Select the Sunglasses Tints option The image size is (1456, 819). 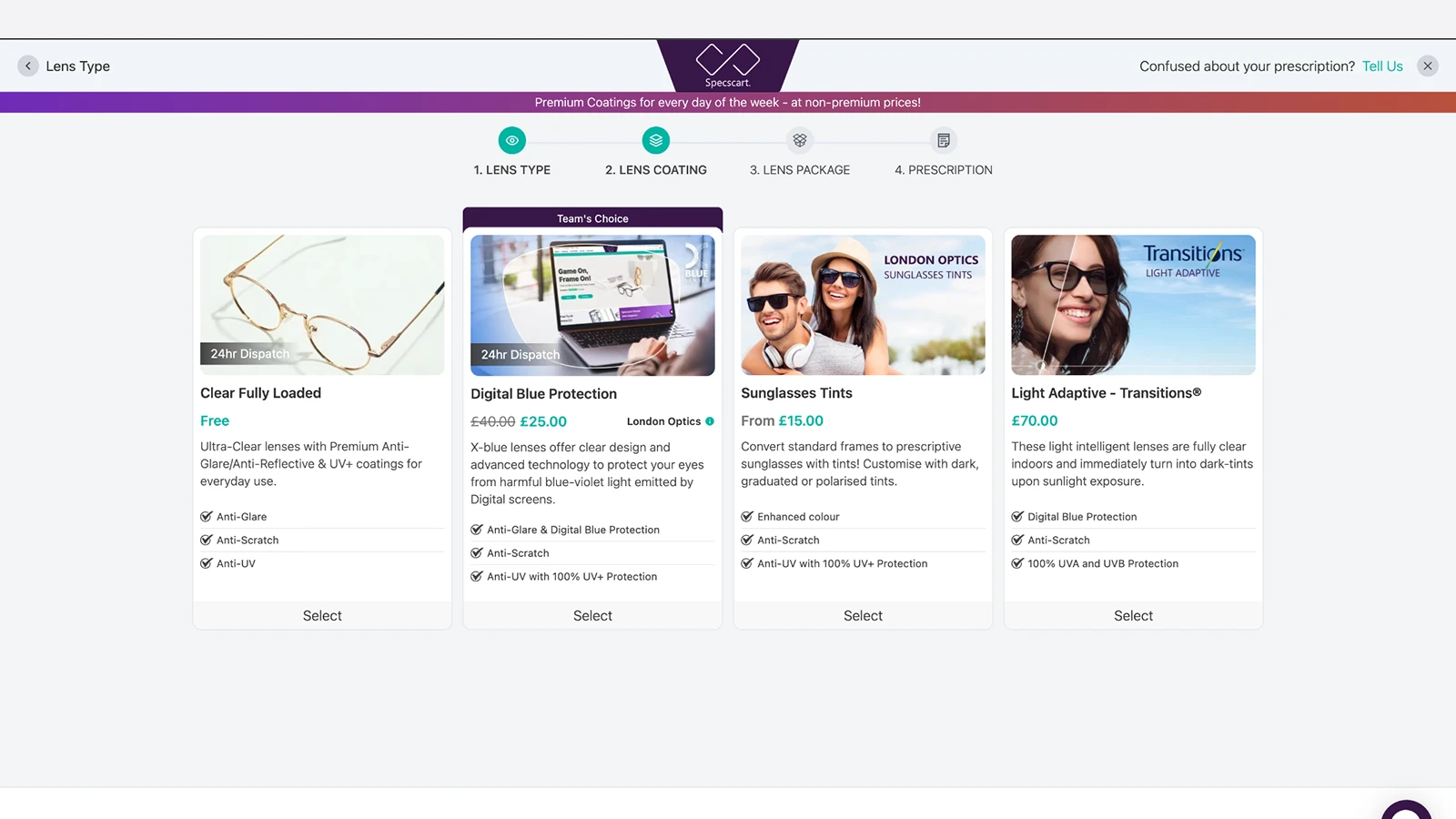(863, 616)
